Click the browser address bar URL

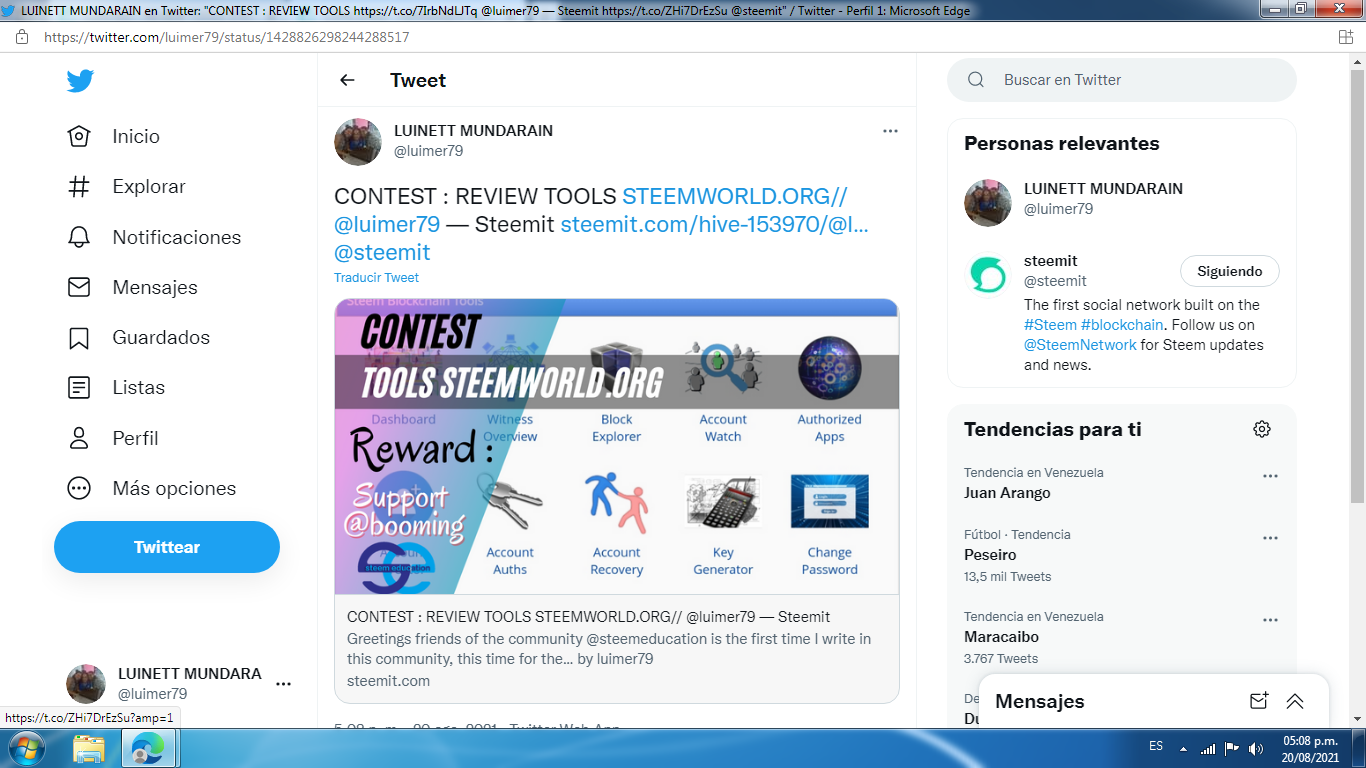coord(226,37)
